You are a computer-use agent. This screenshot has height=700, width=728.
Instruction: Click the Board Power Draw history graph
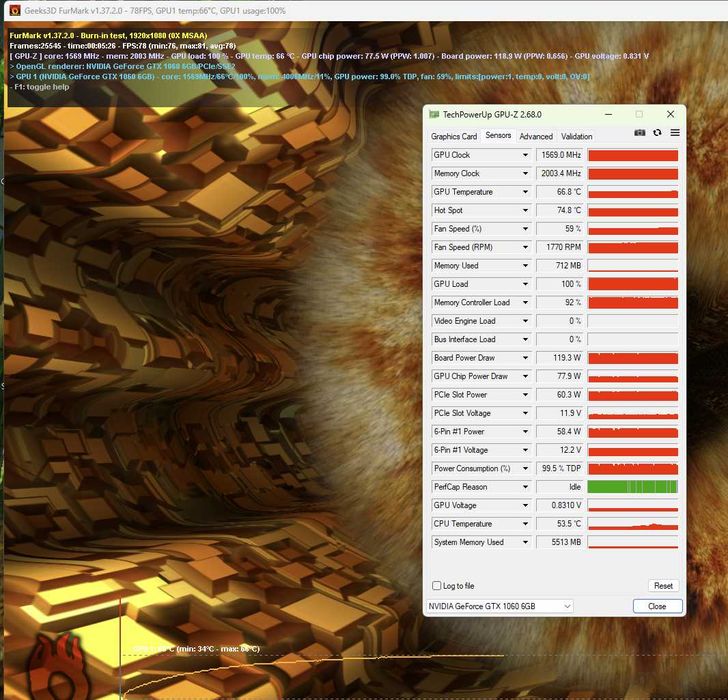coord(633,358)
